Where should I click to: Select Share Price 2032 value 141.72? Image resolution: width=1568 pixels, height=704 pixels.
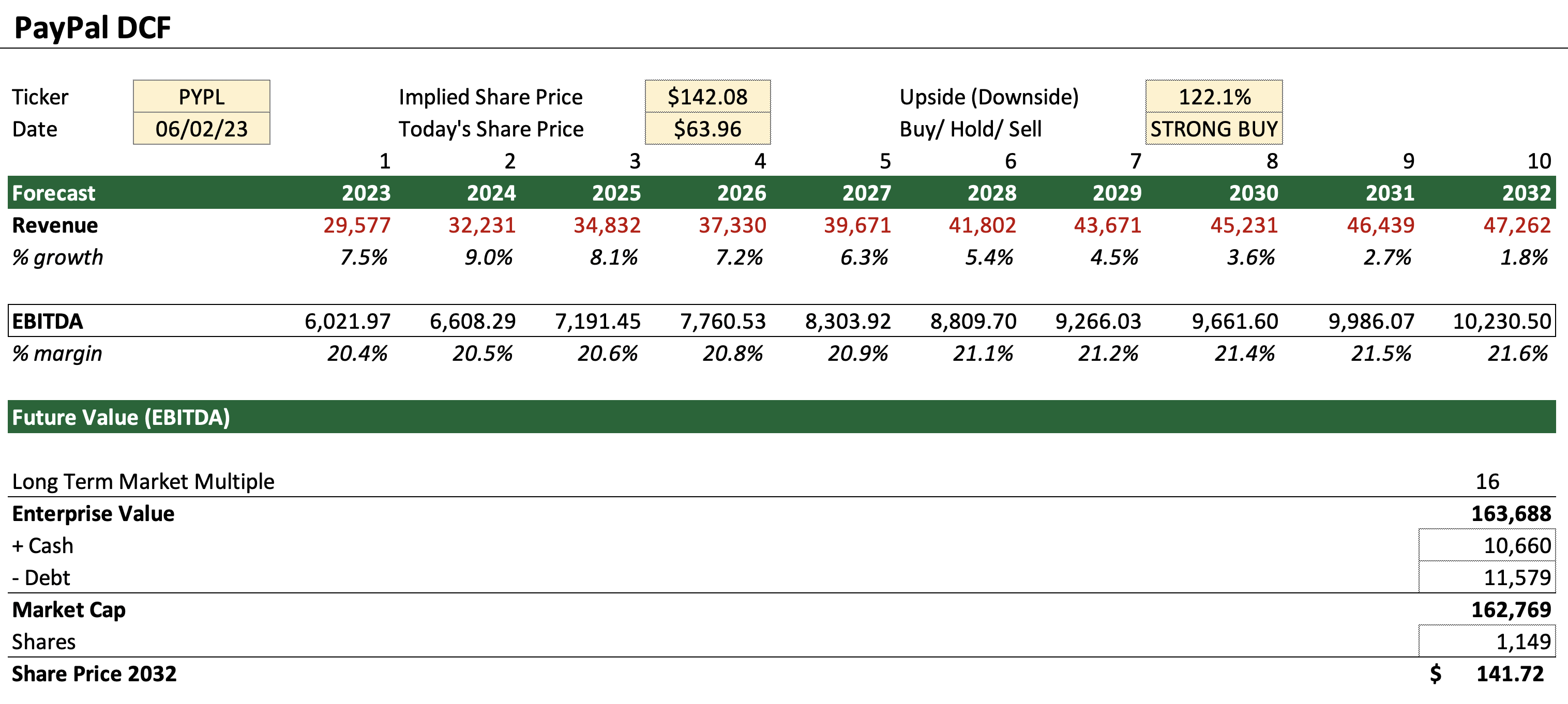point(1510,674)
